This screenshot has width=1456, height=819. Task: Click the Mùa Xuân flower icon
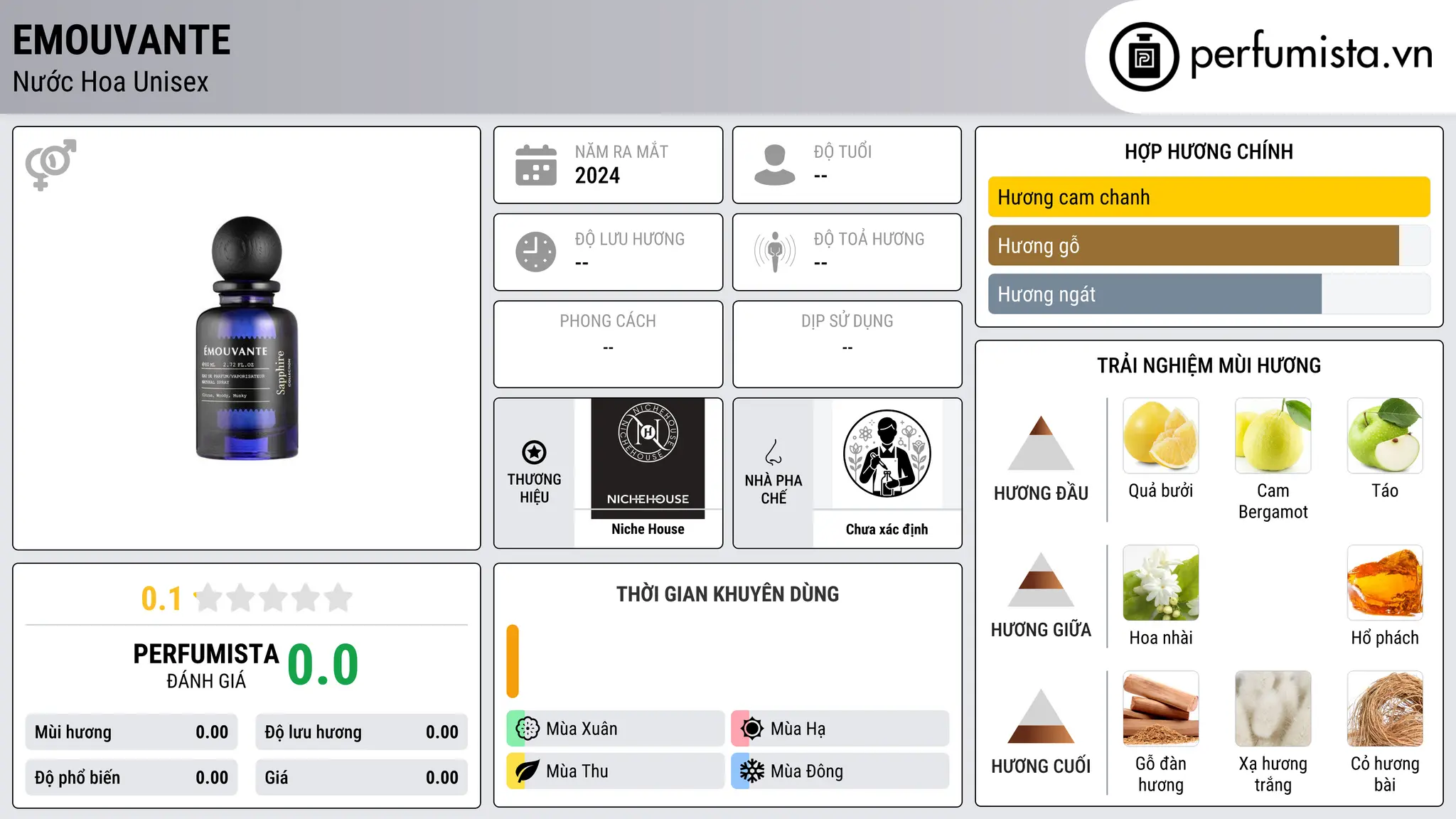click(x=528, y=729)
